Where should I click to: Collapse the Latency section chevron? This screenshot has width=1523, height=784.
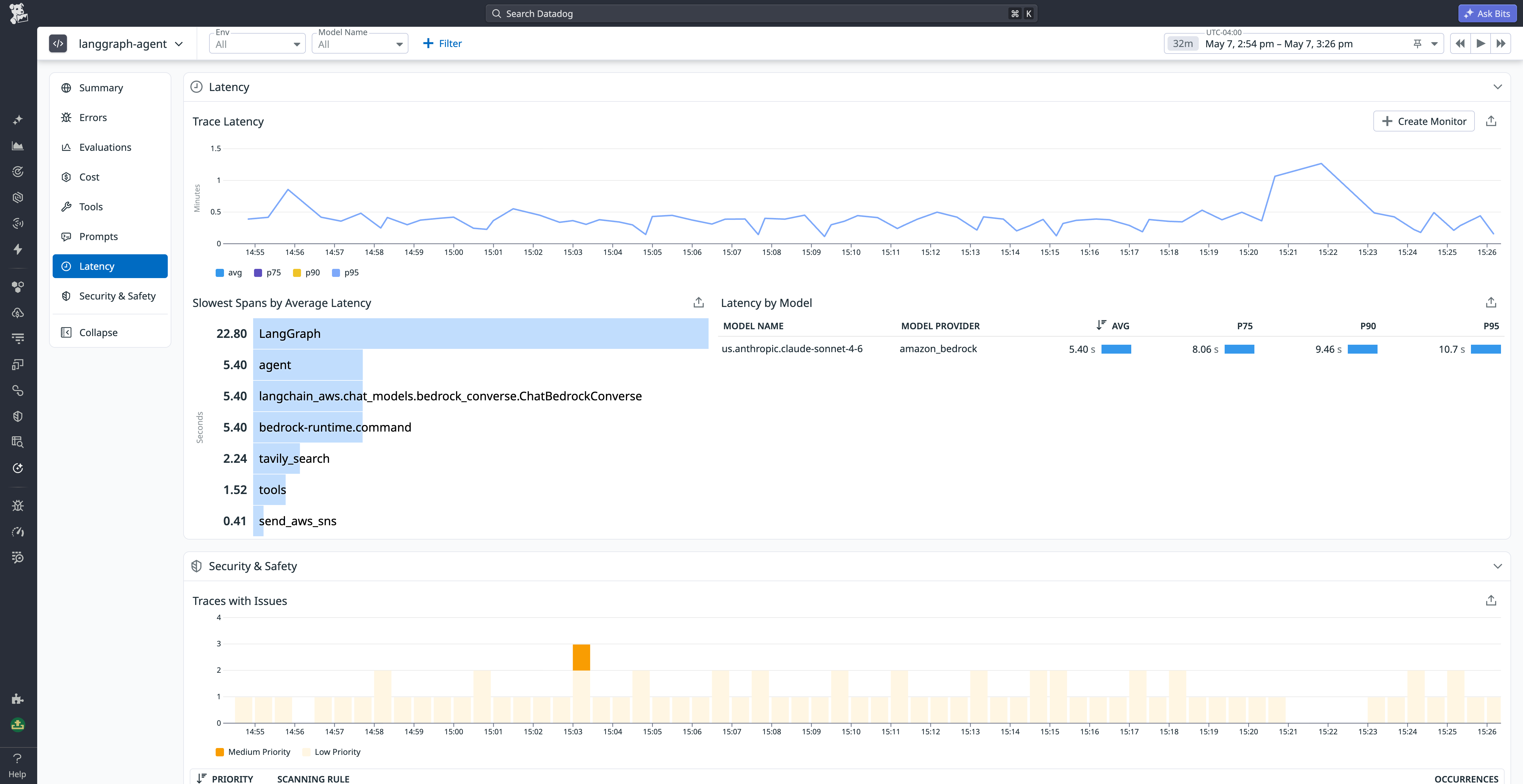(x=1498, y=87)
